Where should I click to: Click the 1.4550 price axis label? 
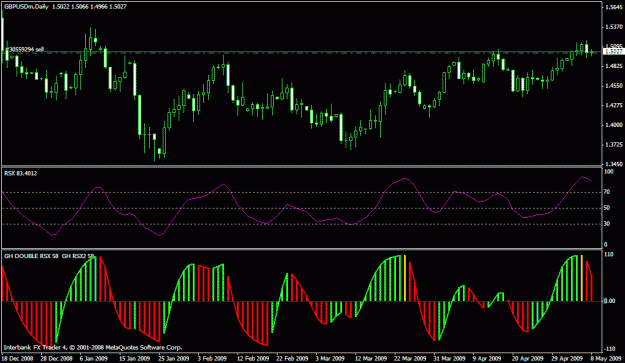[613, 86]
